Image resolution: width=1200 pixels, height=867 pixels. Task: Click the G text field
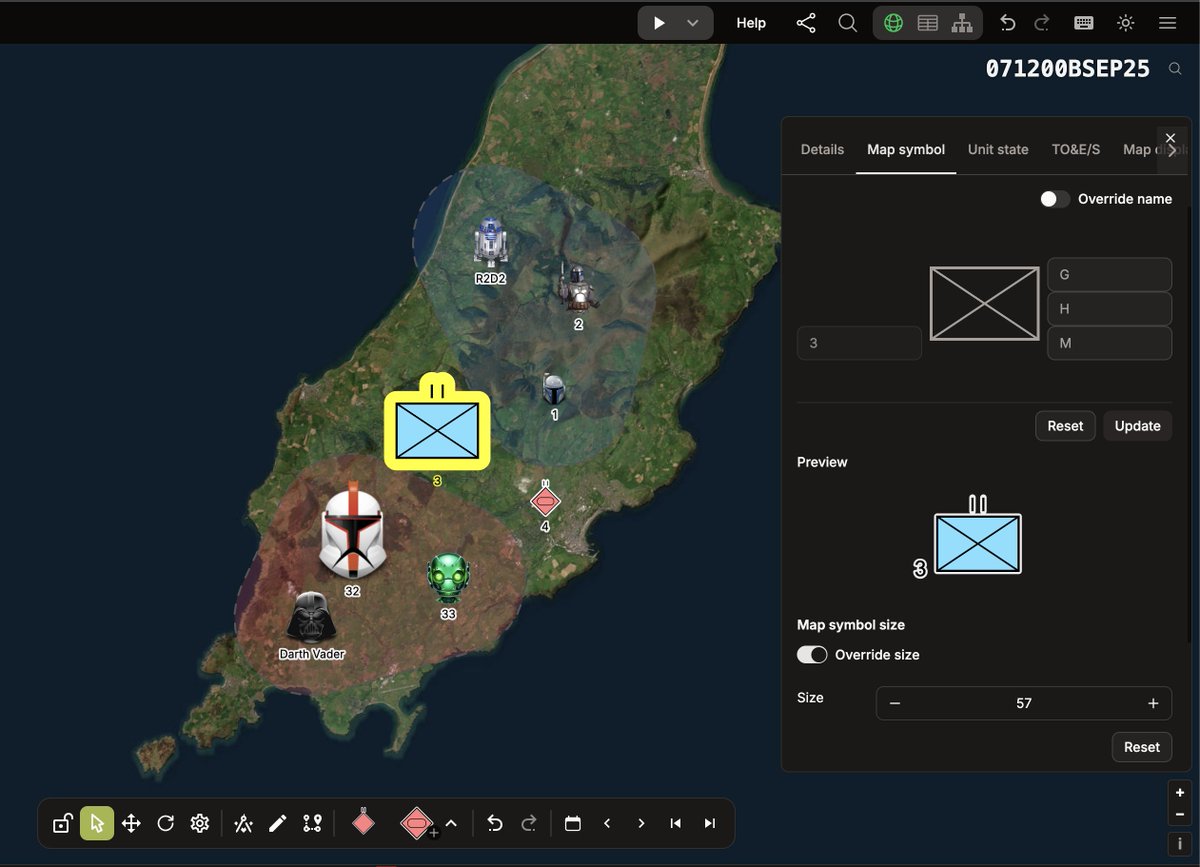coord(1109,274)
